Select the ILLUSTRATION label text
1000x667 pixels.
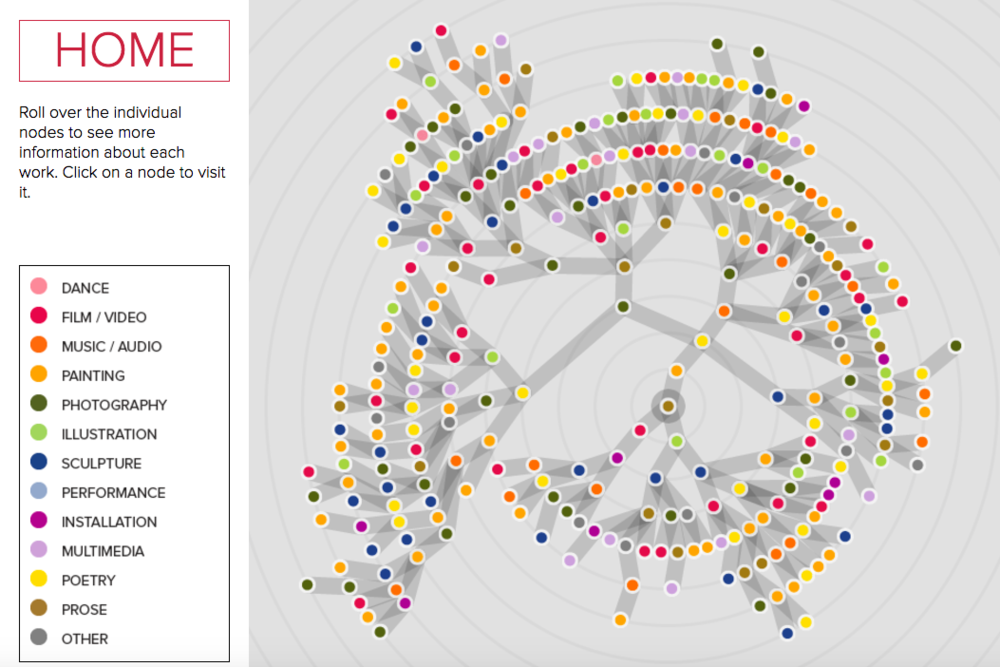click(x=109, y=435)
